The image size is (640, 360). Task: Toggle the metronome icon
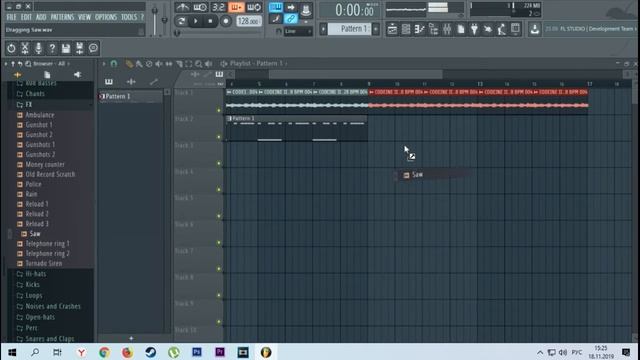[182, 7]
